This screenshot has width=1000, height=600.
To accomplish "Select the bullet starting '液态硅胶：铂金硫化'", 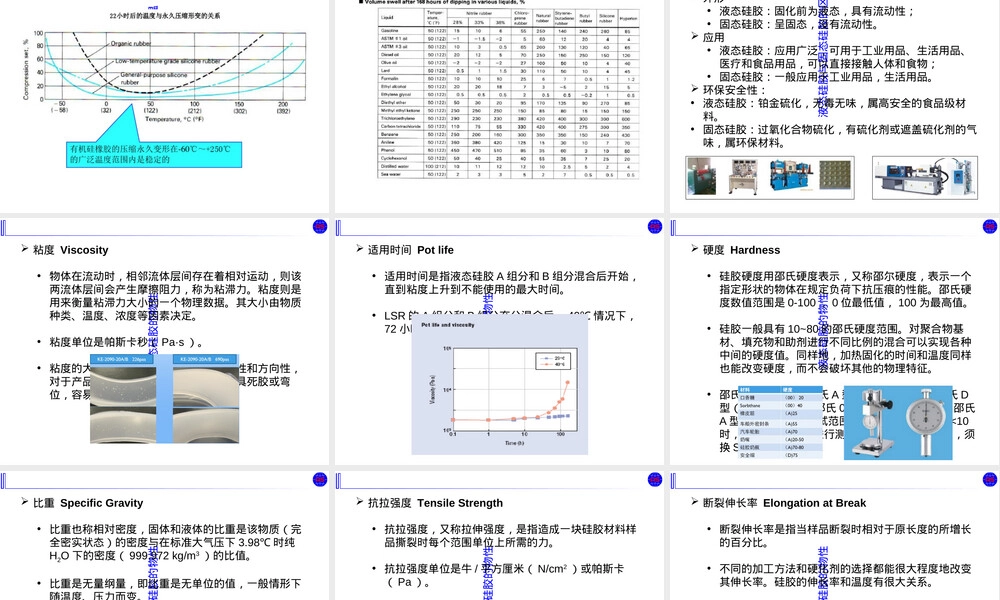I will tap(835, 110).
